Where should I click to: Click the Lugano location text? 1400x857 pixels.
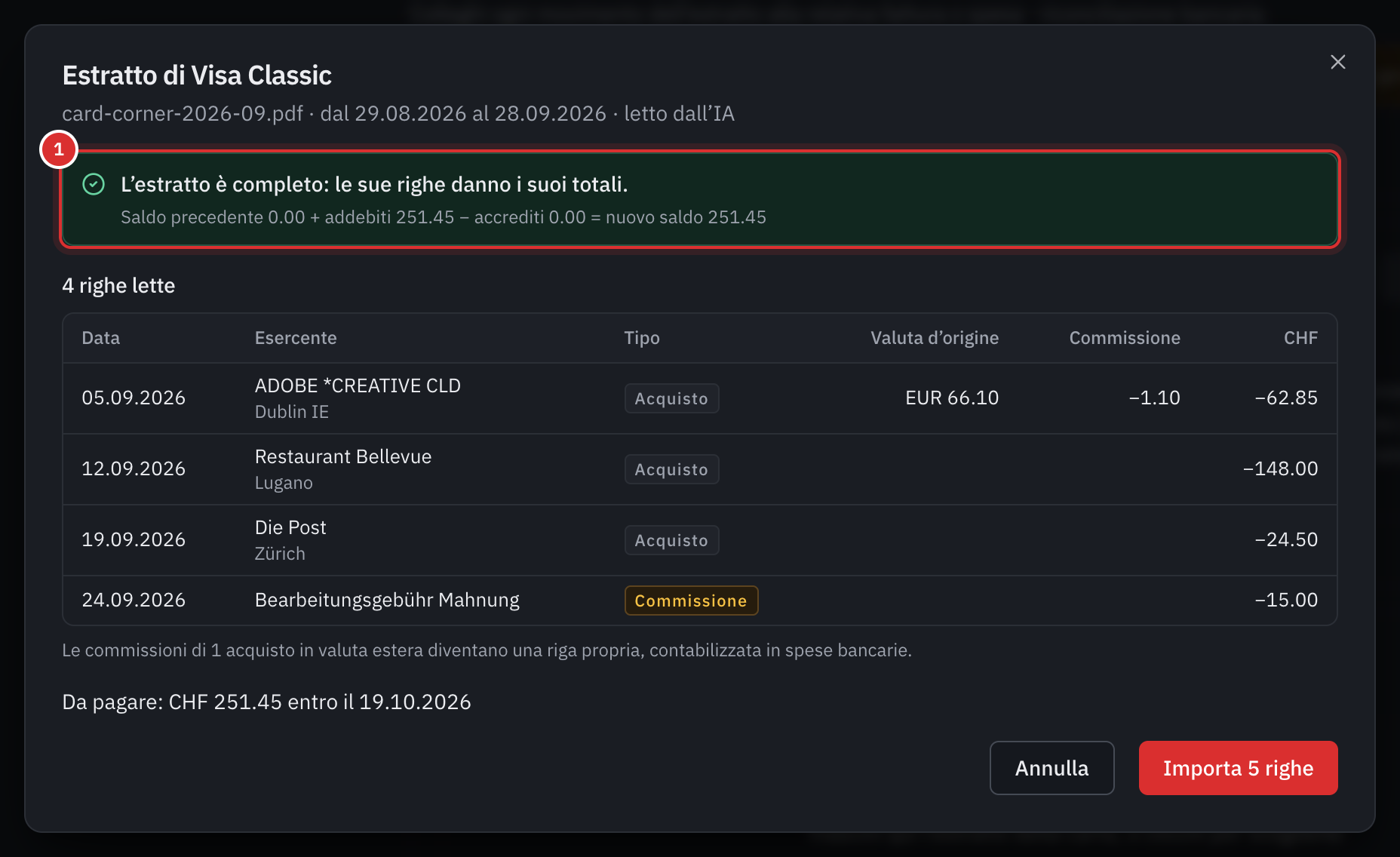(x=284, y=483)
